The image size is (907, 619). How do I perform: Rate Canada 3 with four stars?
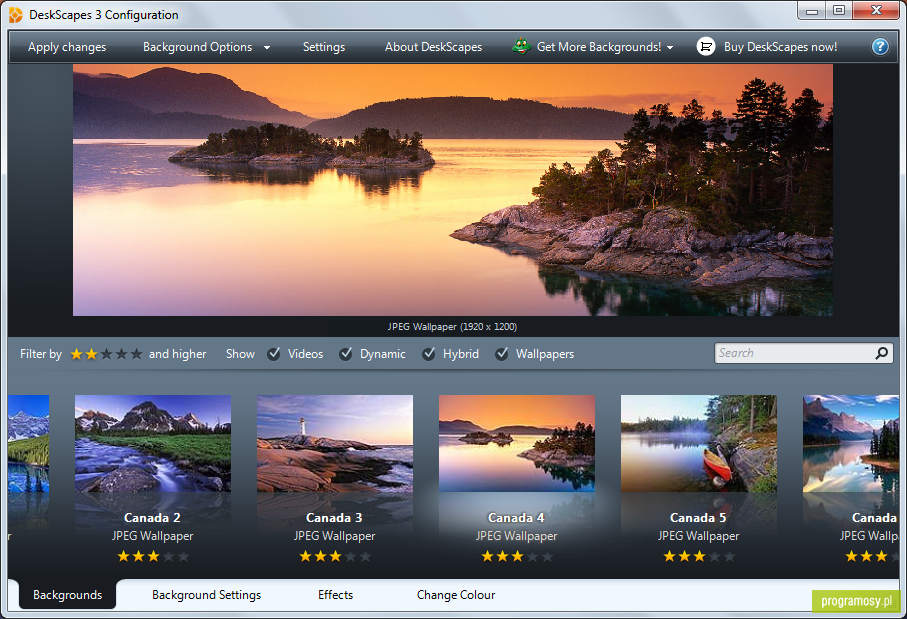click(x=351, y=557)
